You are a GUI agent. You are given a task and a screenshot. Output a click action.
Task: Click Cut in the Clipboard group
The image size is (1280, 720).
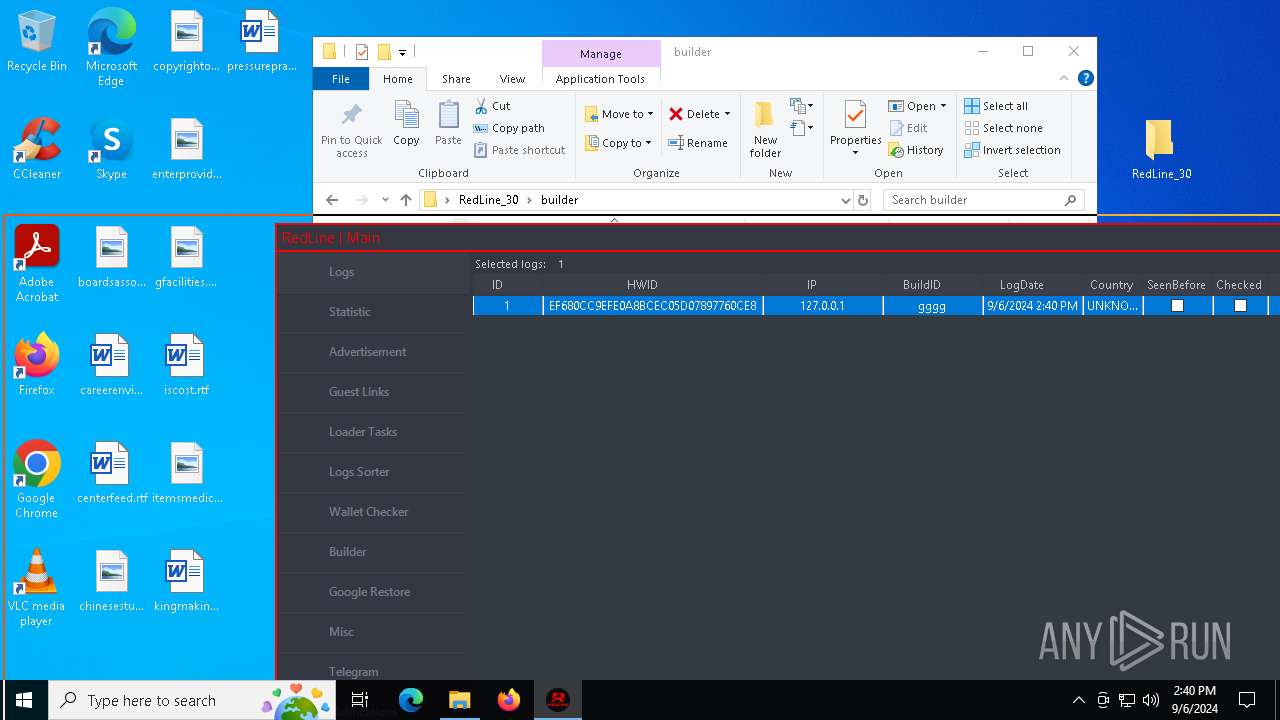click(492, 106)
